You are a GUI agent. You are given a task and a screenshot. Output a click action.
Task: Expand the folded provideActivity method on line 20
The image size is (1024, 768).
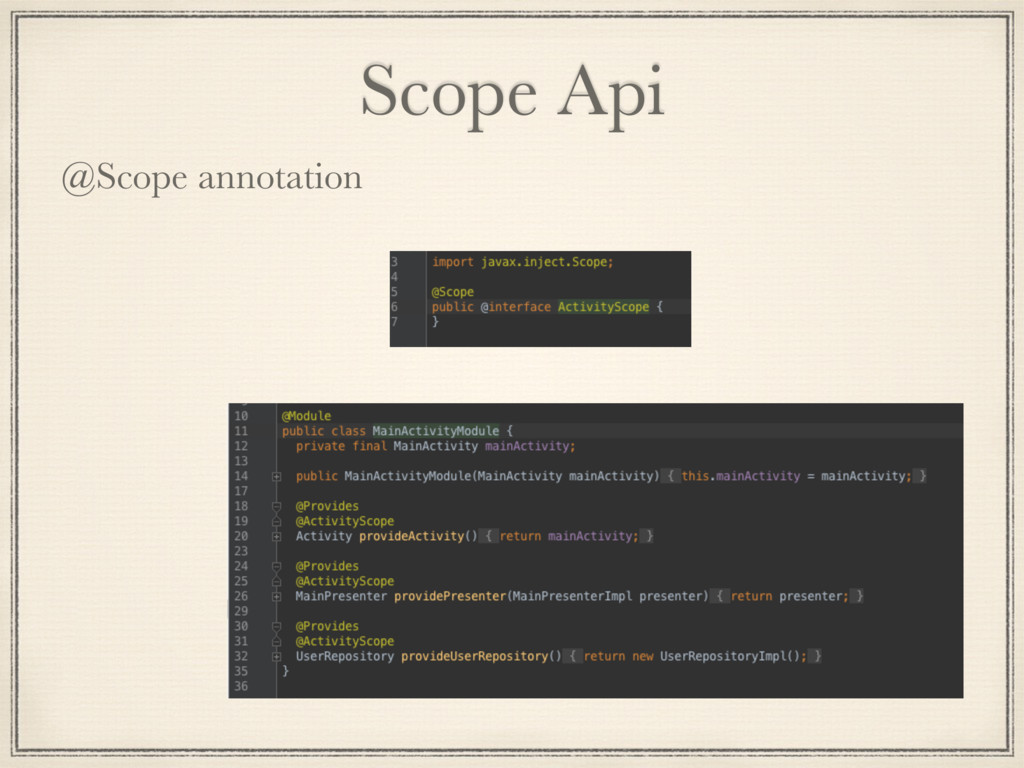[x=276, y=537]
